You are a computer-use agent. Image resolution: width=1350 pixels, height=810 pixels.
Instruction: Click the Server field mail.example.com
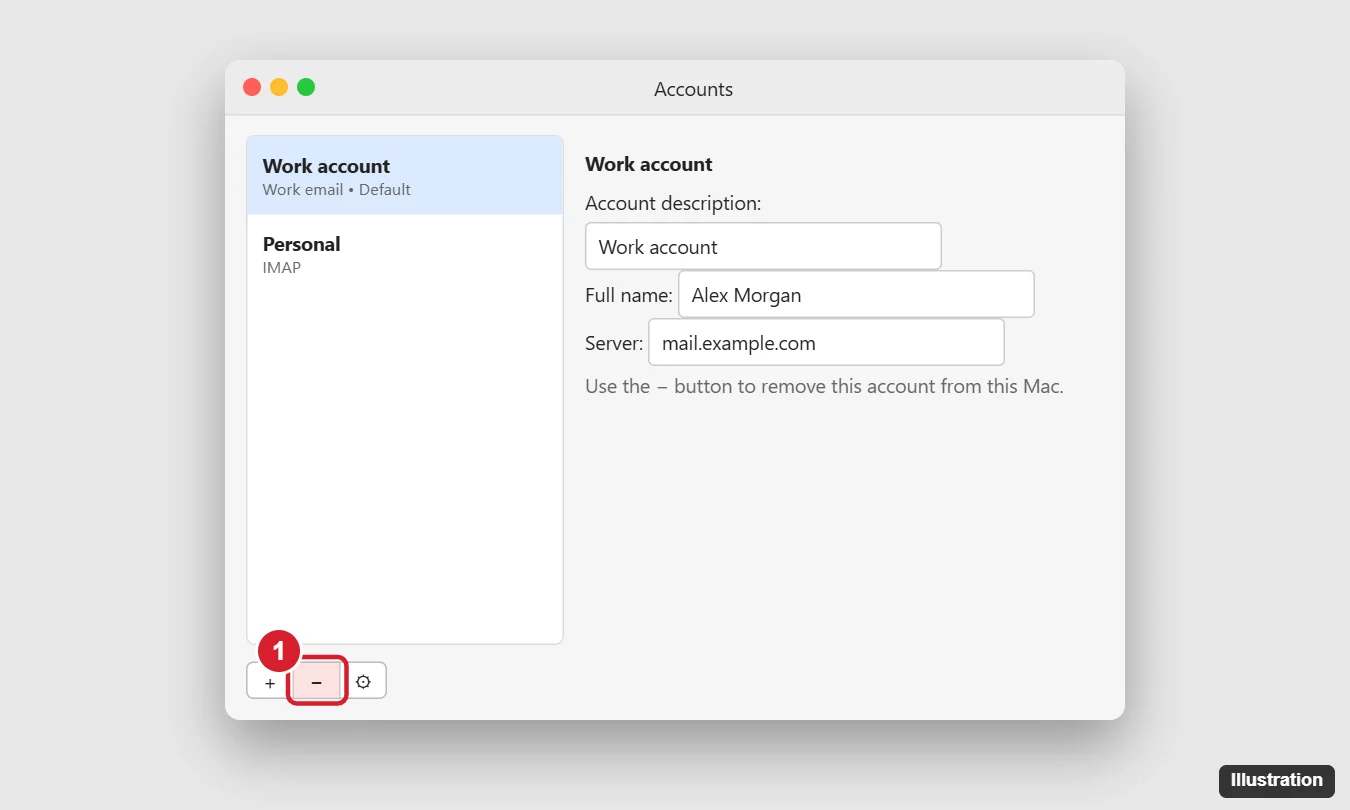(x=826, y=343)
